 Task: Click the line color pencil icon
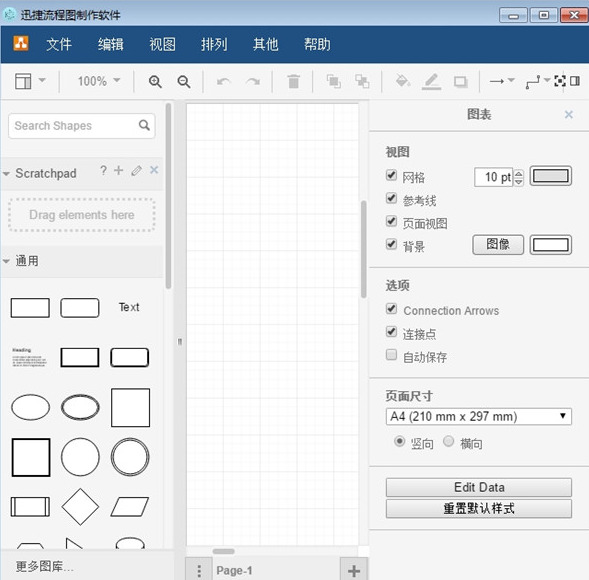[x=431, y=81]
